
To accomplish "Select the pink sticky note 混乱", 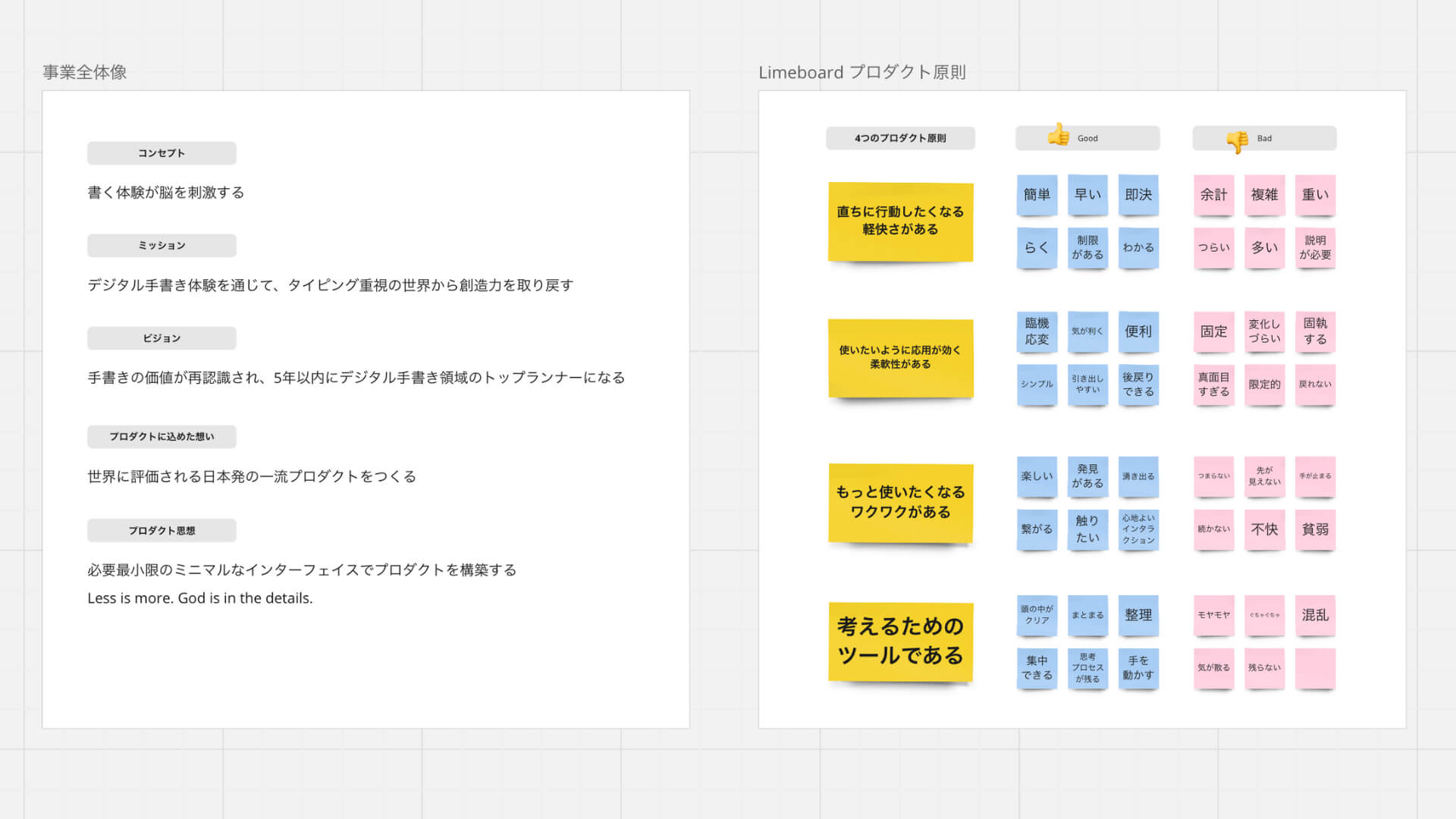I will pyautogui.click(x=1316, y=615).
